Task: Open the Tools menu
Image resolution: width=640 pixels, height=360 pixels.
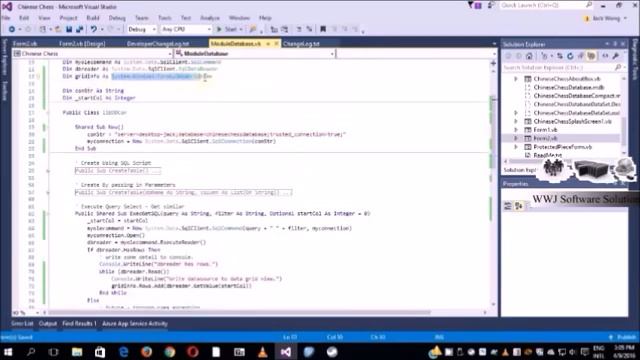Action: [164, 18]
